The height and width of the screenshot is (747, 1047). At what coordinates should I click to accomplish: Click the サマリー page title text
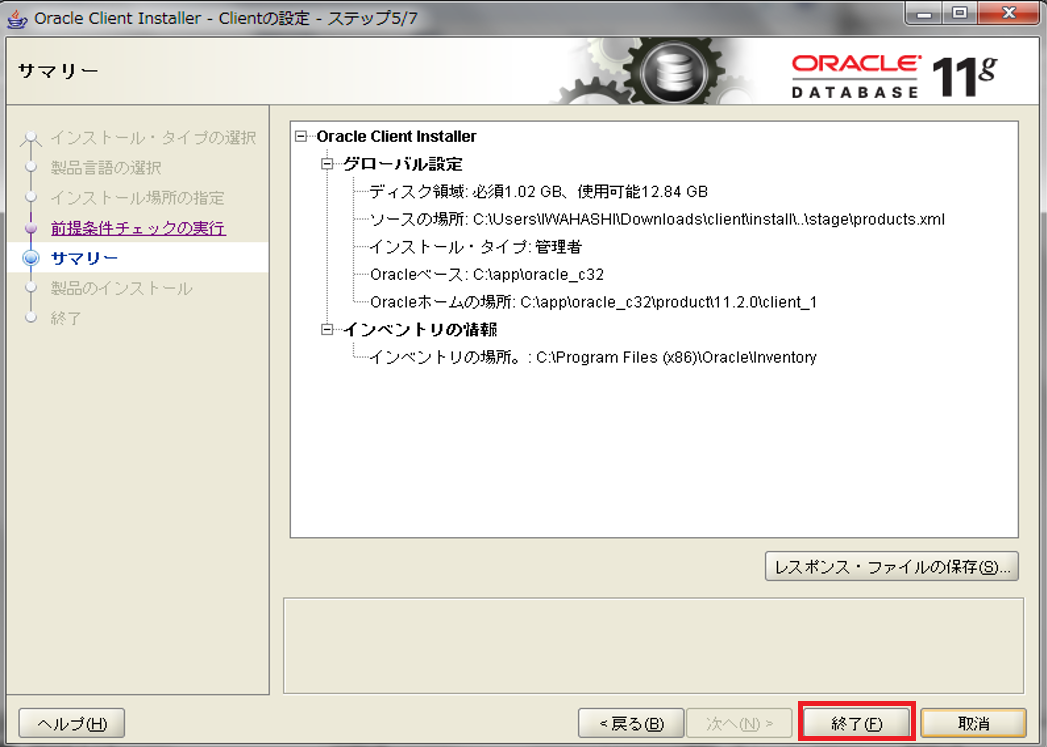click(x=58, y=71)
